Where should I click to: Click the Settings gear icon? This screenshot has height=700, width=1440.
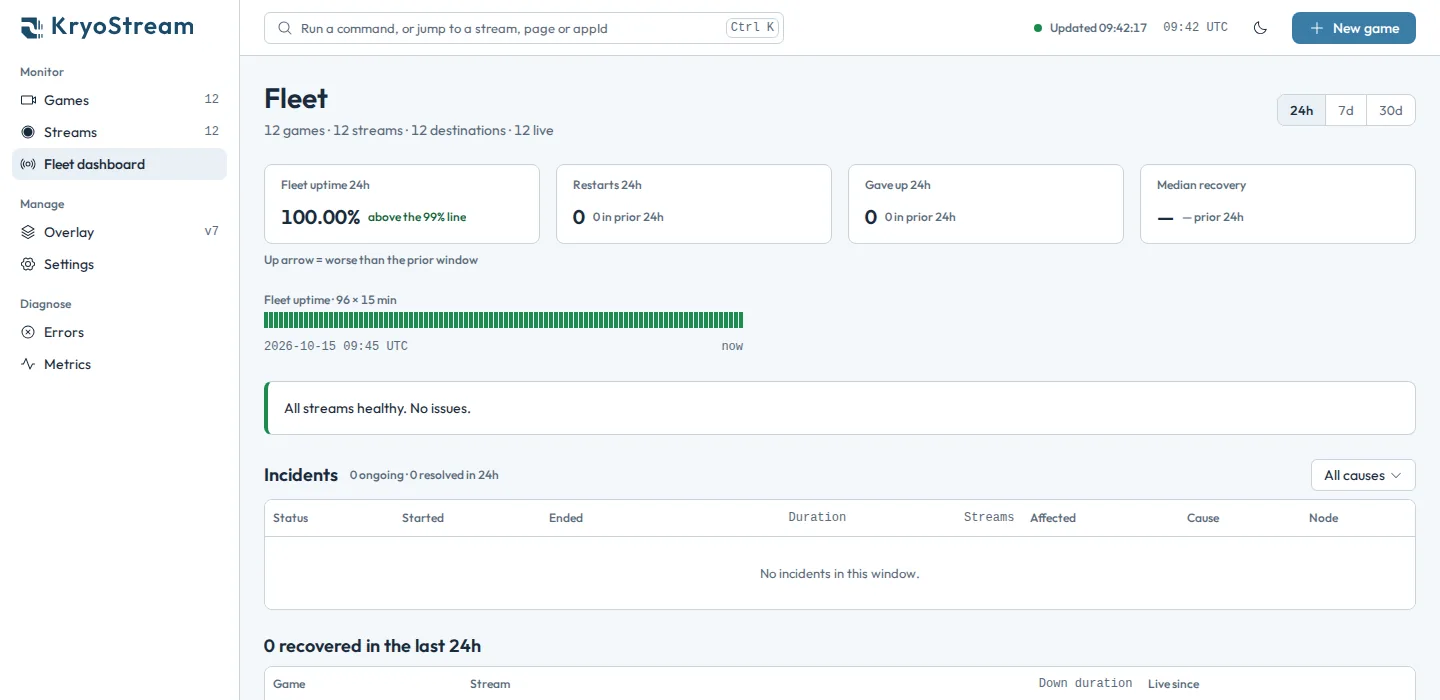pyautogui.click(x=28, y=264)
